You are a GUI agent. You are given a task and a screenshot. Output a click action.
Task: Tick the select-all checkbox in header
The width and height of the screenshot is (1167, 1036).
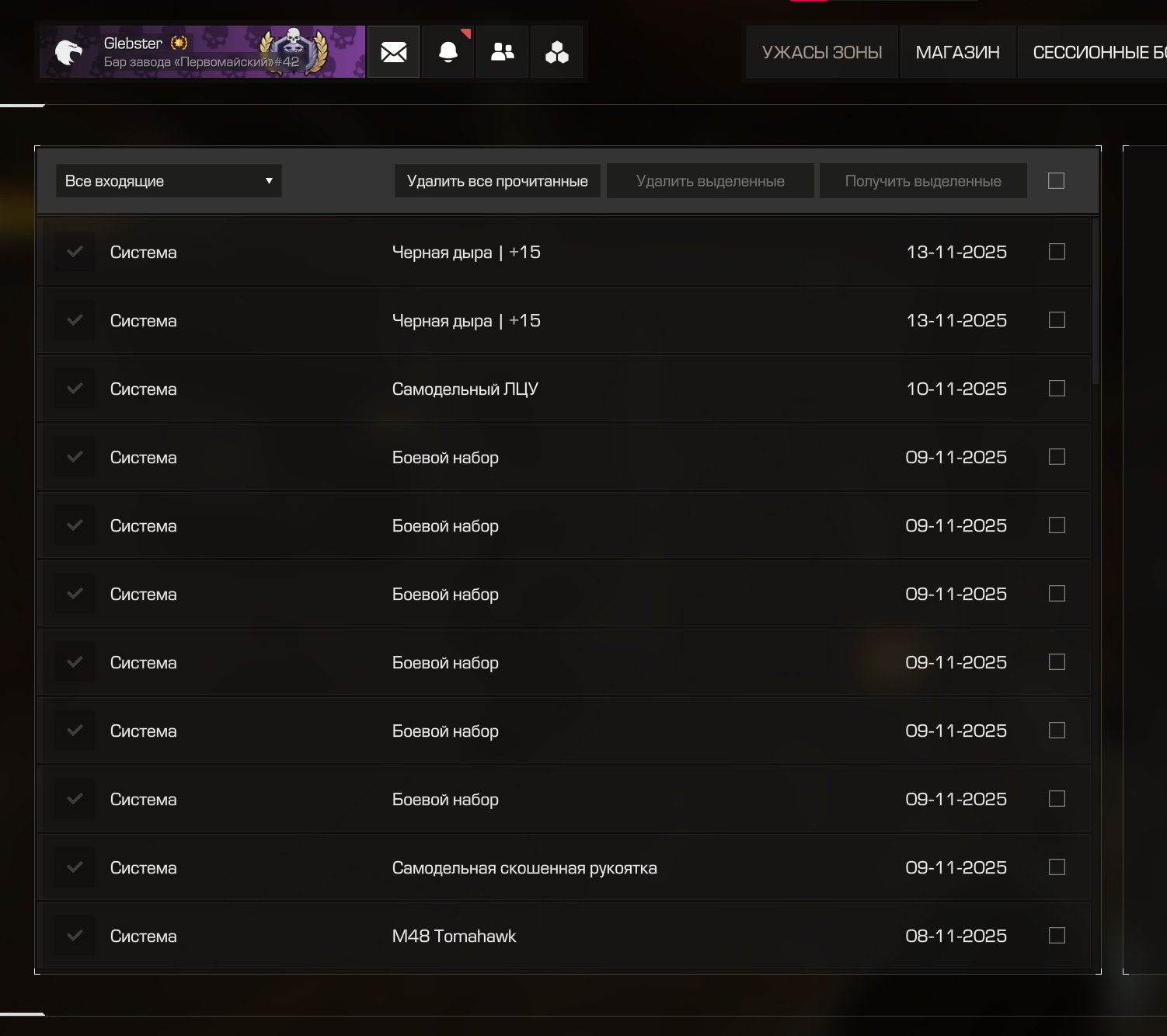tap(1056, 181)
